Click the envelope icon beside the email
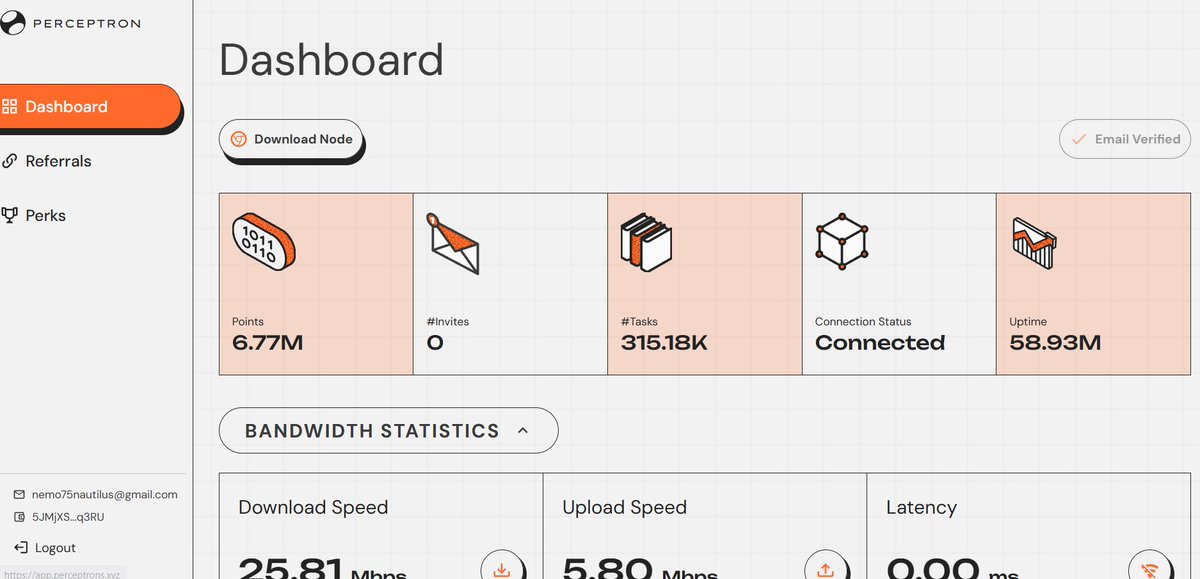1200x579 pixels. tap(20, 494)
